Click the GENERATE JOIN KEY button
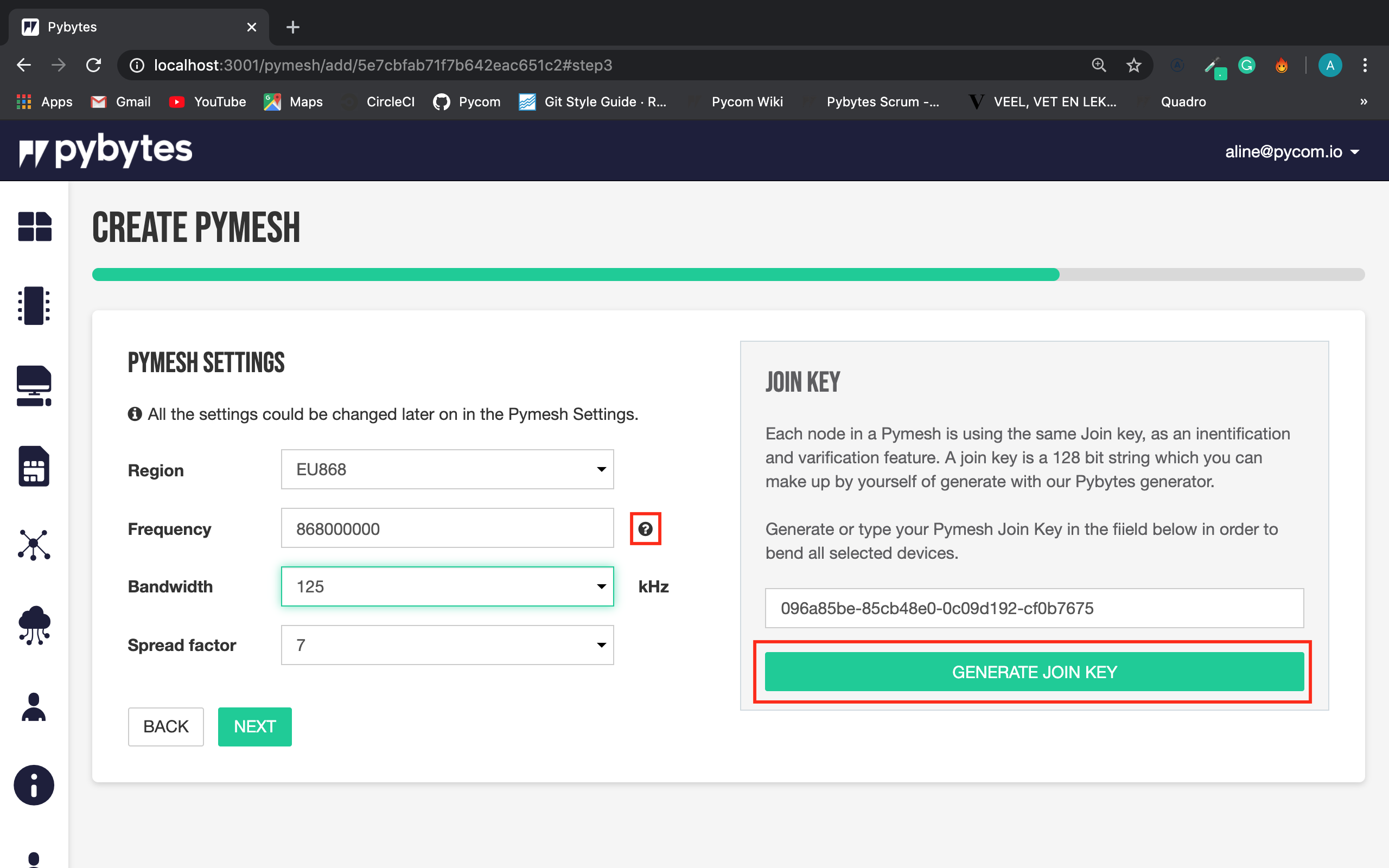The image size is (1389, 868). tap(1034, 671)
